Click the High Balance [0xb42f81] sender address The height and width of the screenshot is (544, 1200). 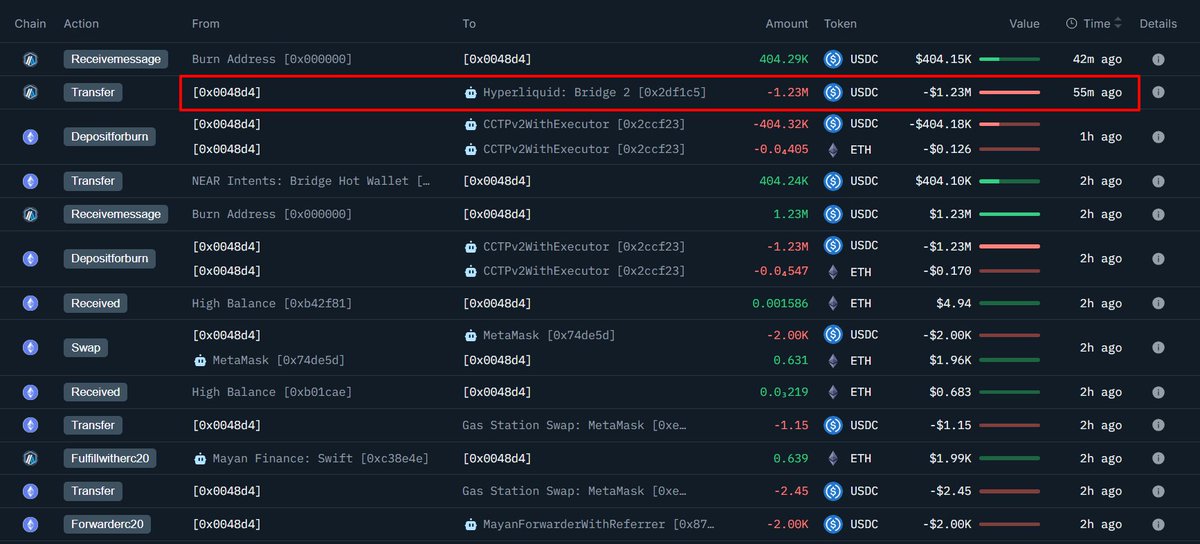[x=271, y=303]
